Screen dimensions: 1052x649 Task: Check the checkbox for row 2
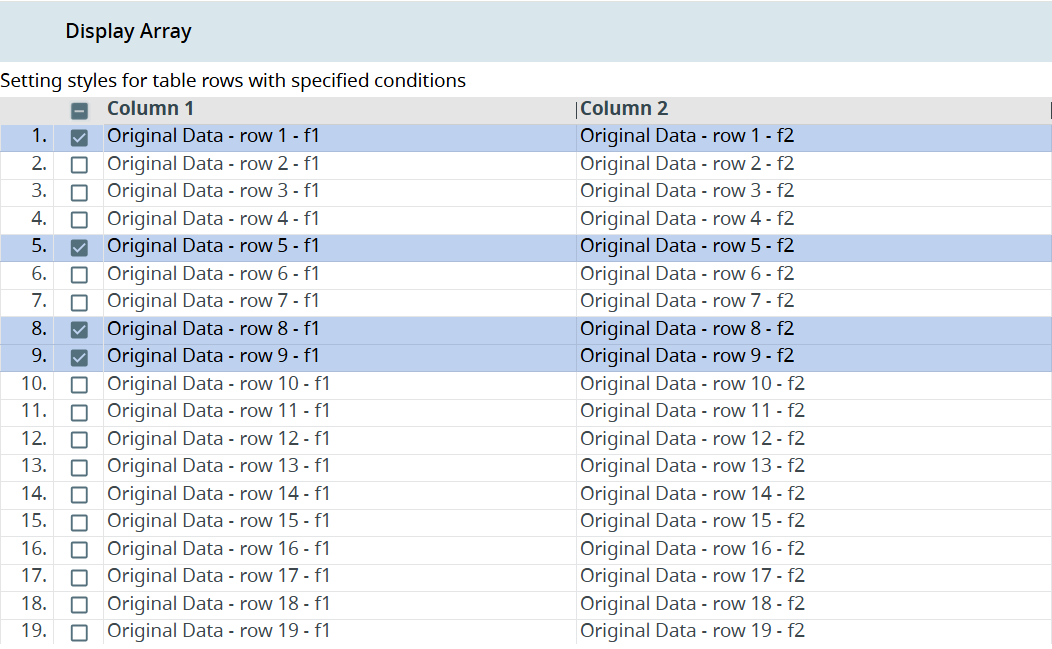[80, 165]
